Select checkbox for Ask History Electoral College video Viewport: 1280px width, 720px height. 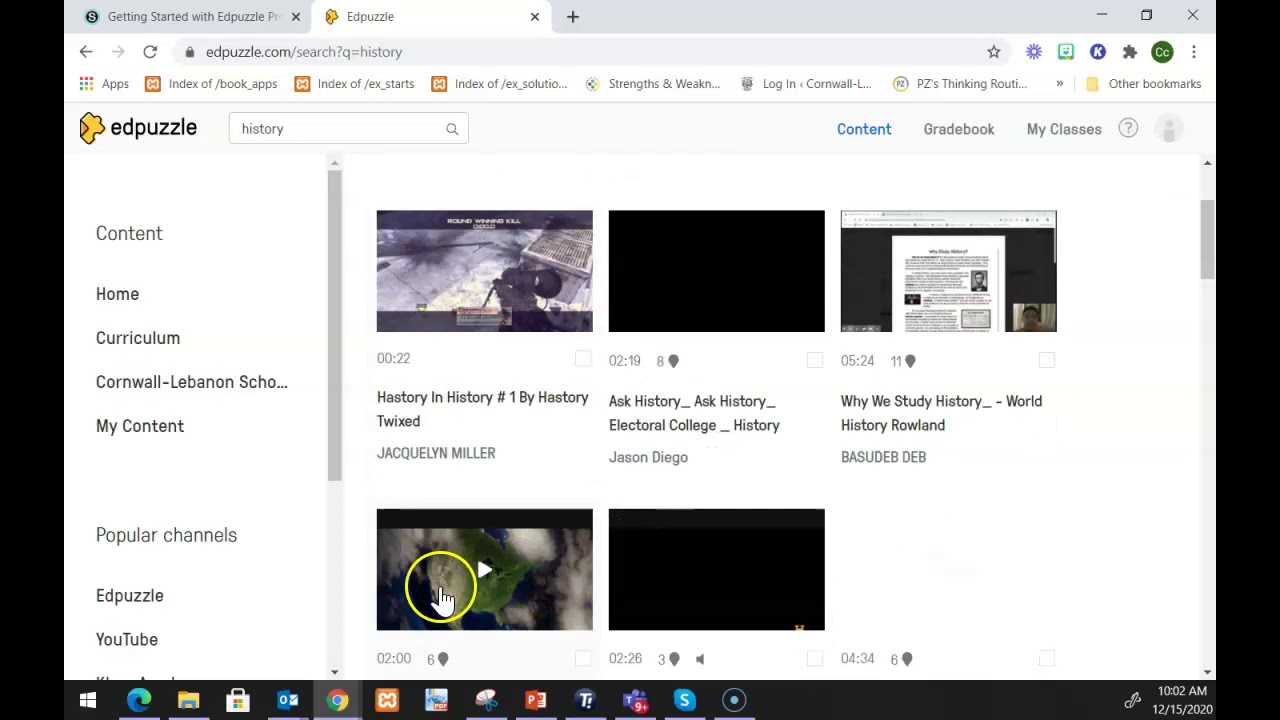coord(815,360)
